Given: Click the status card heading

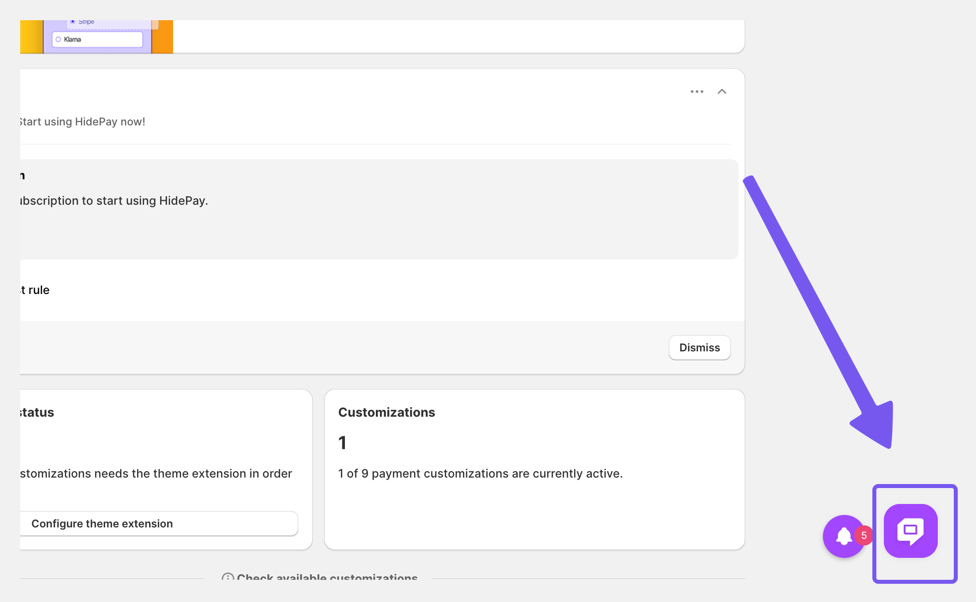Looking at the screenshot, I should click(x=38, y=413).
